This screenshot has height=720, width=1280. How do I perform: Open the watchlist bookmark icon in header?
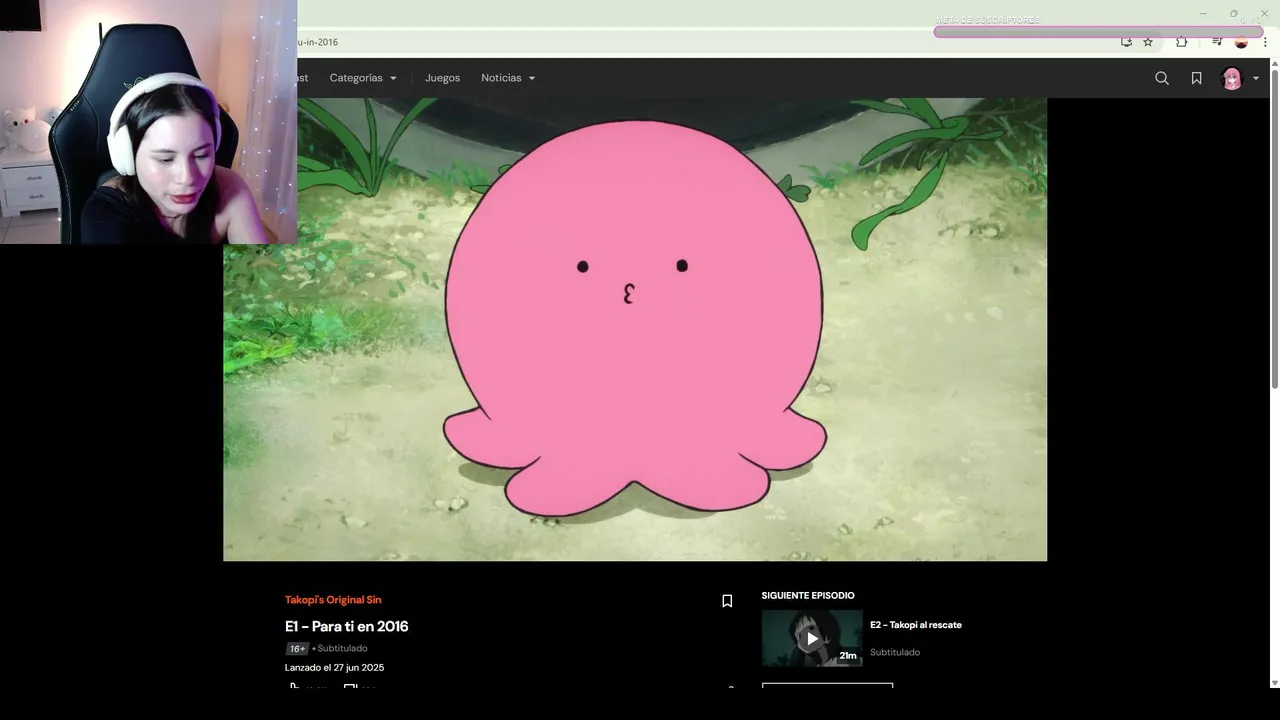[1196, 78]
